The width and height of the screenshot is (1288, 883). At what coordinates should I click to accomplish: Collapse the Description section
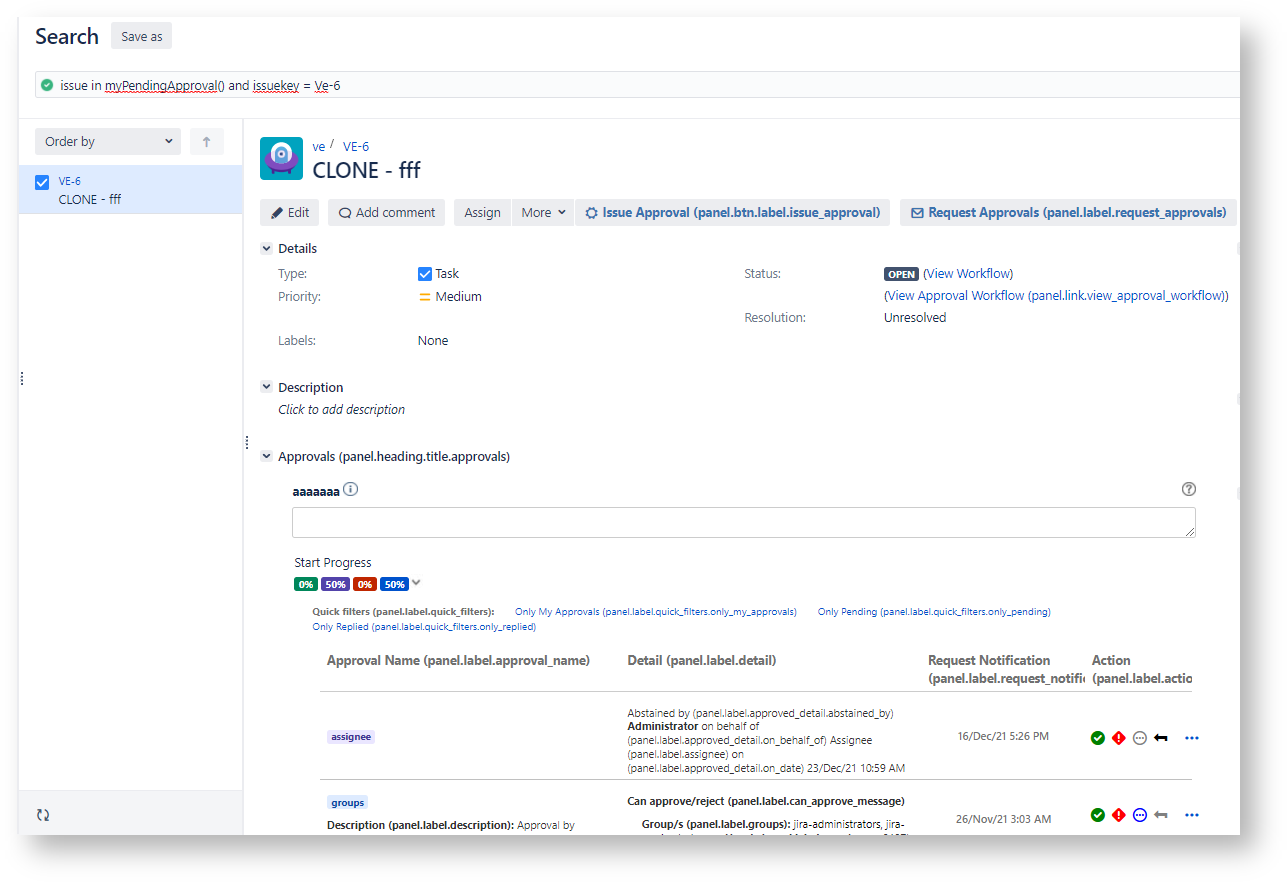266,387
